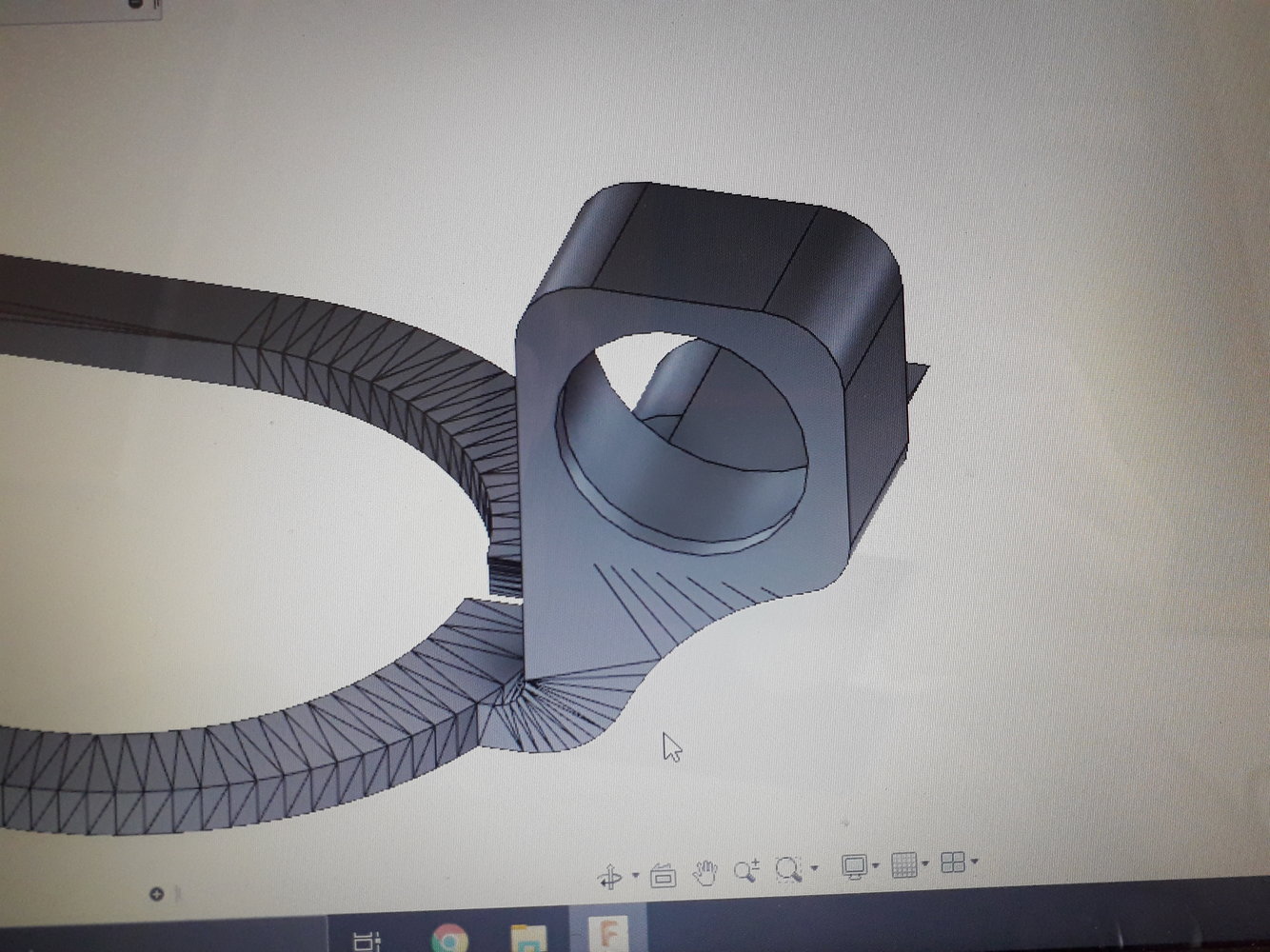Activate the Pan hand tool
The width and height of the screenshot is (1270, 952).
(704, 873)
